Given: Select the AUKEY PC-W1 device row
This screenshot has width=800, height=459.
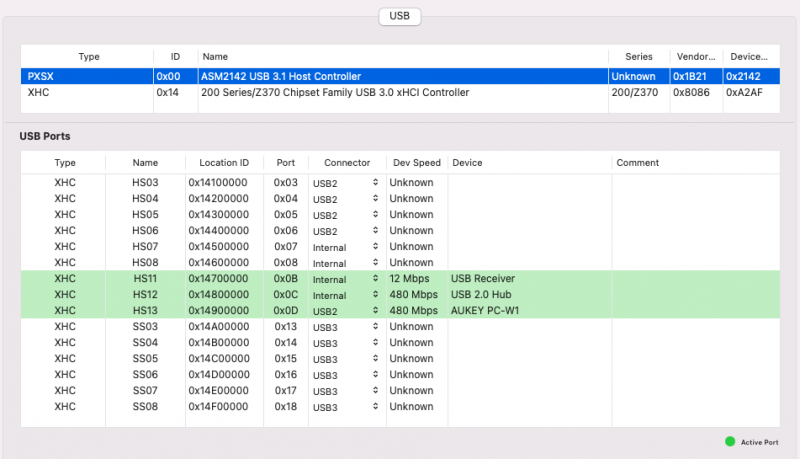Looking at the screenshot, I should [x=485, y=311].
